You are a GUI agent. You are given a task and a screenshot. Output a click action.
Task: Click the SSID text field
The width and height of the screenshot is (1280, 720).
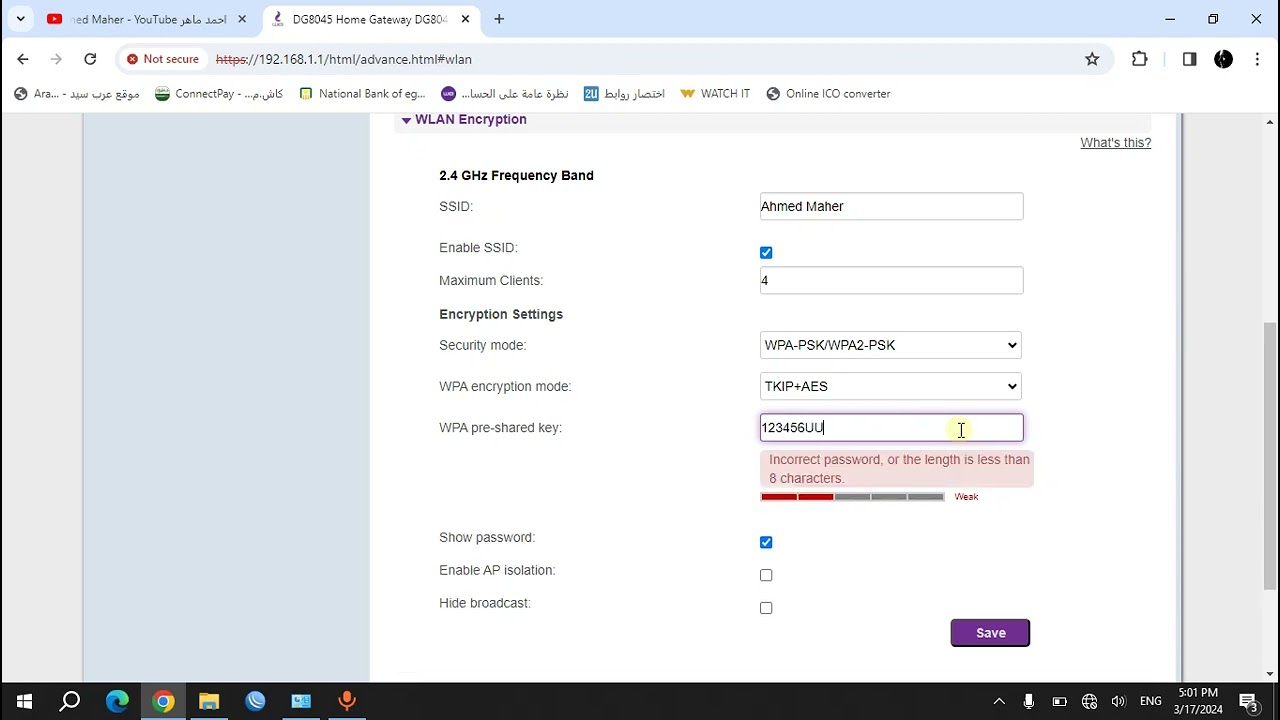coord(891,206)
